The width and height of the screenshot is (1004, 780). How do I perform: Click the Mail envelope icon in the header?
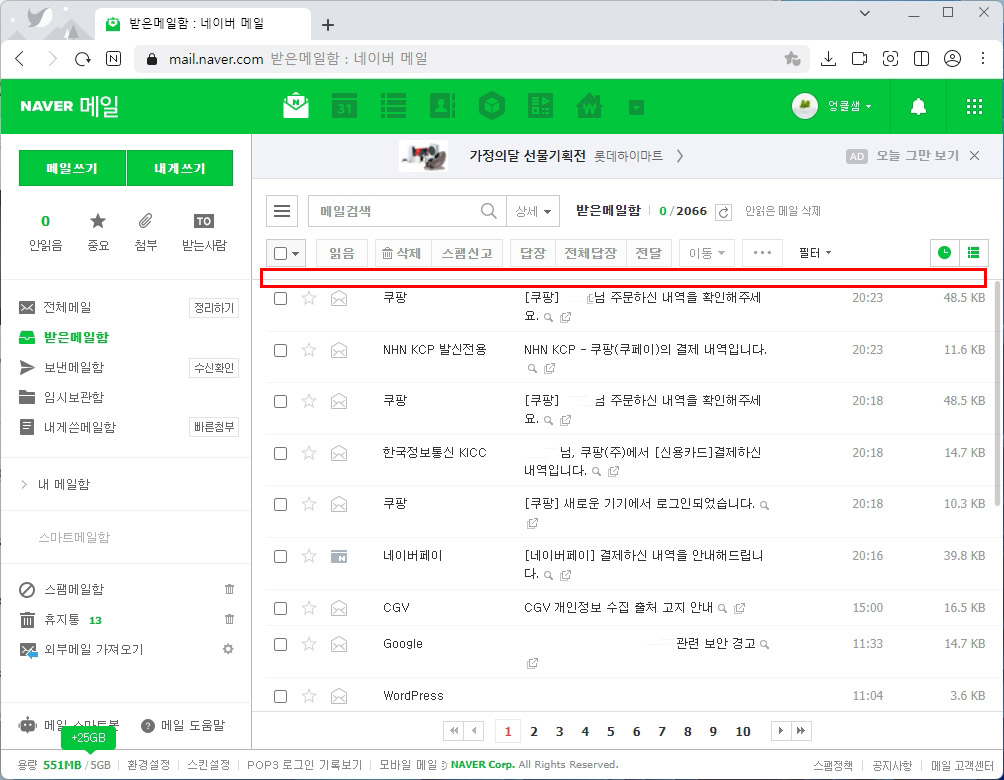point(295,105)
